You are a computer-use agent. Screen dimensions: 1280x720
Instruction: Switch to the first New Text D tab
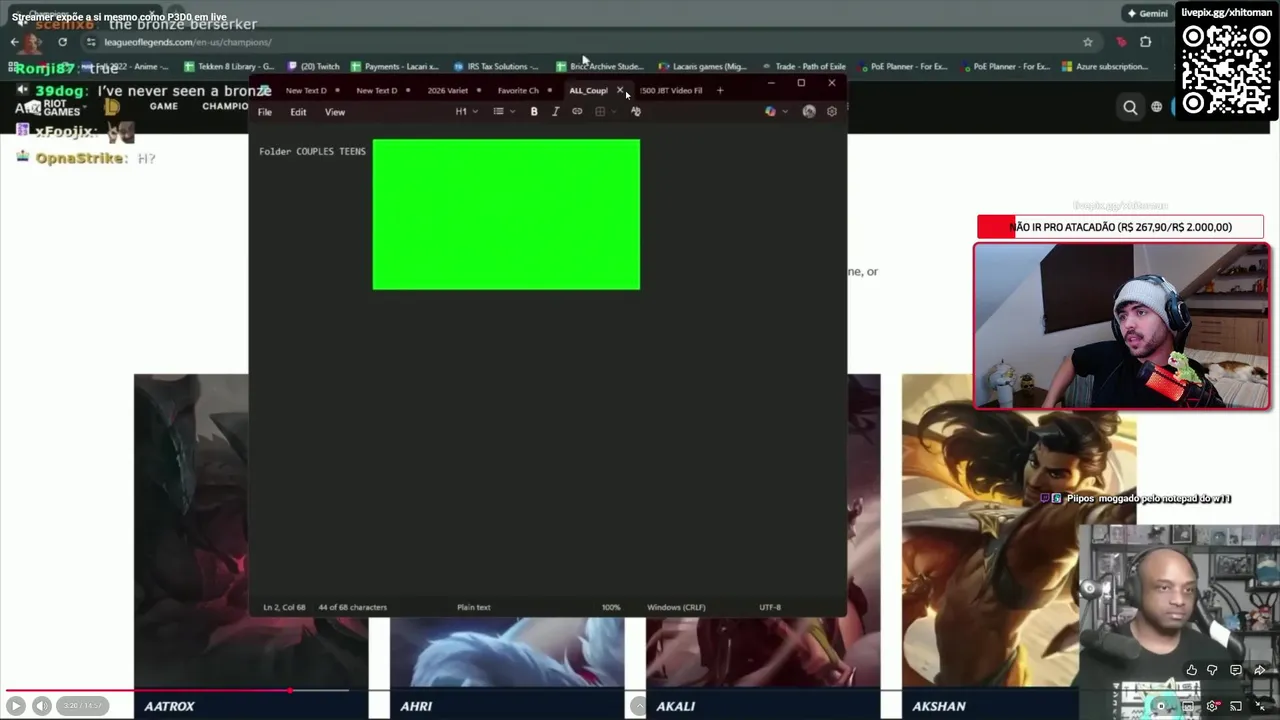point(306,90)
